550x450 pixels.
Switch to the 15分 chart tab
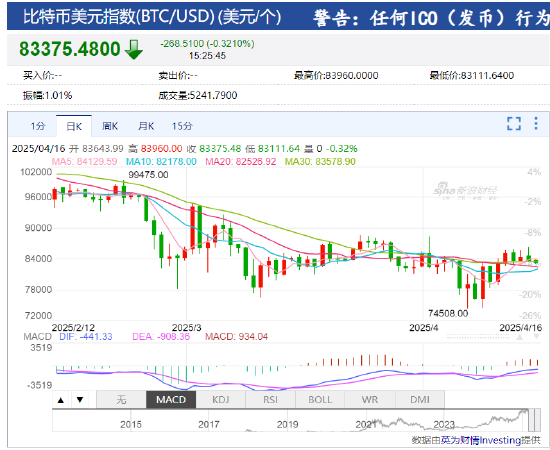tap(182, 126)
